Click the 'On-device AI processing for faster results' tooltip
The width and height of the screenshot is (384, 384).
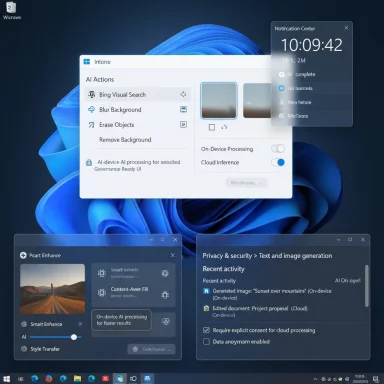[121, 320]
